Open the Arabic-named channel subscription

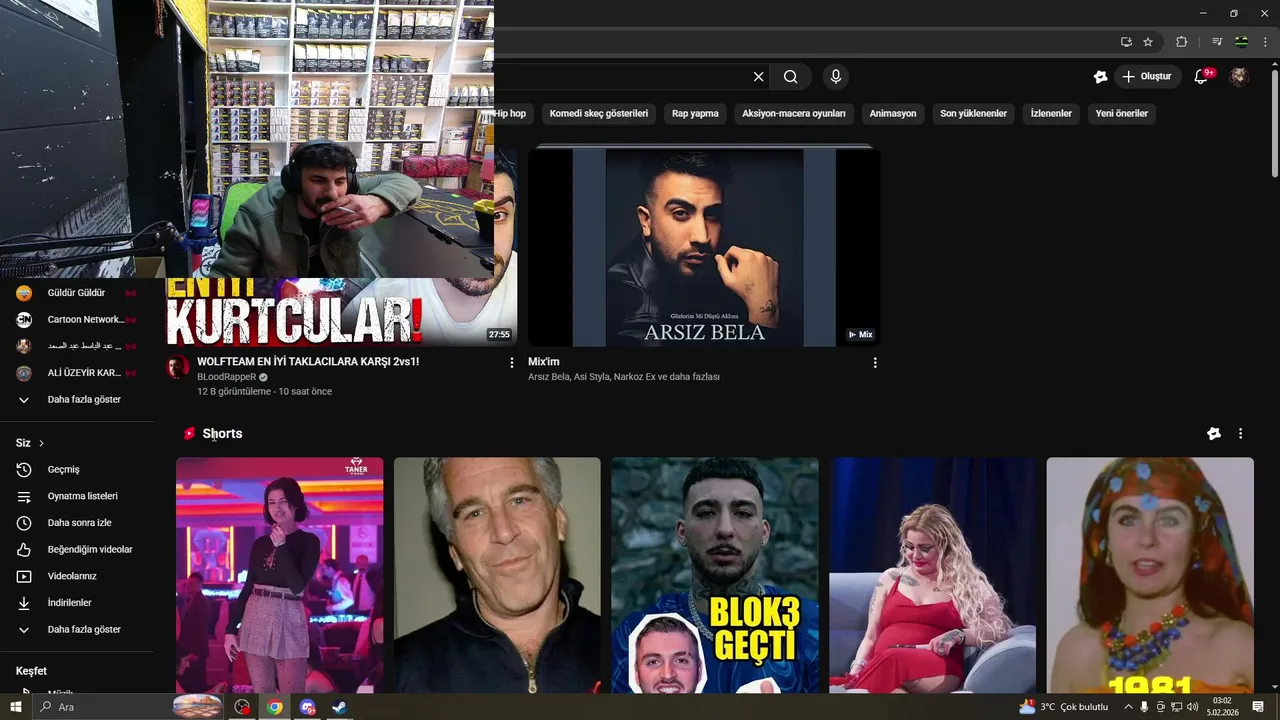76,346
